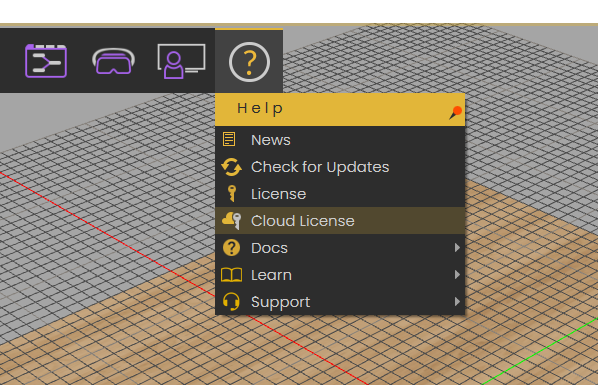Click the key icon beside License
The height and width of the screenshot is (385, 598).
point(231,193)
